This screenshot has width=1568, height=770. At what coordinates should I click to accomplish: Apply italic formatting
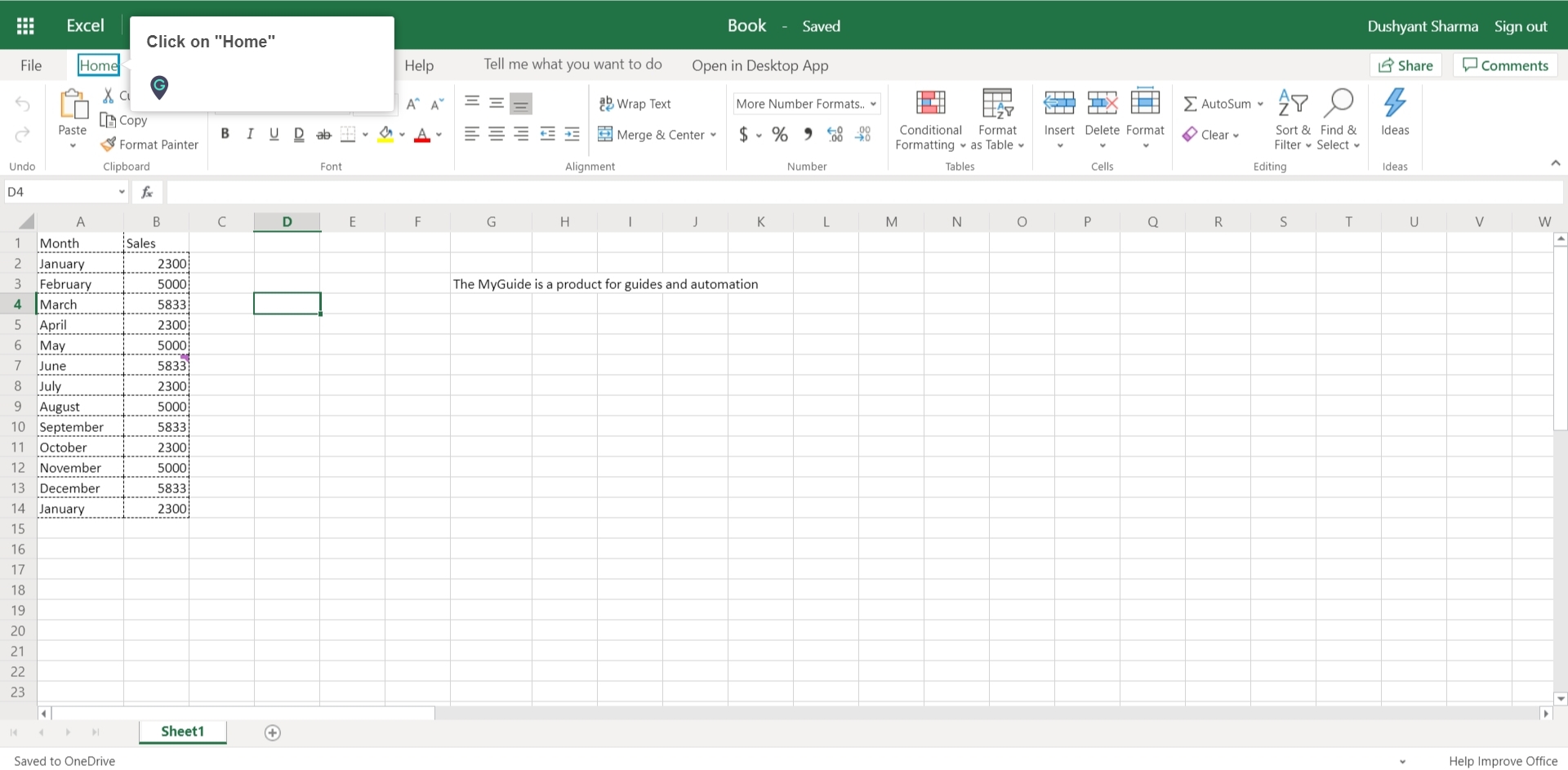pyautogui.click(x=250, y=134)
